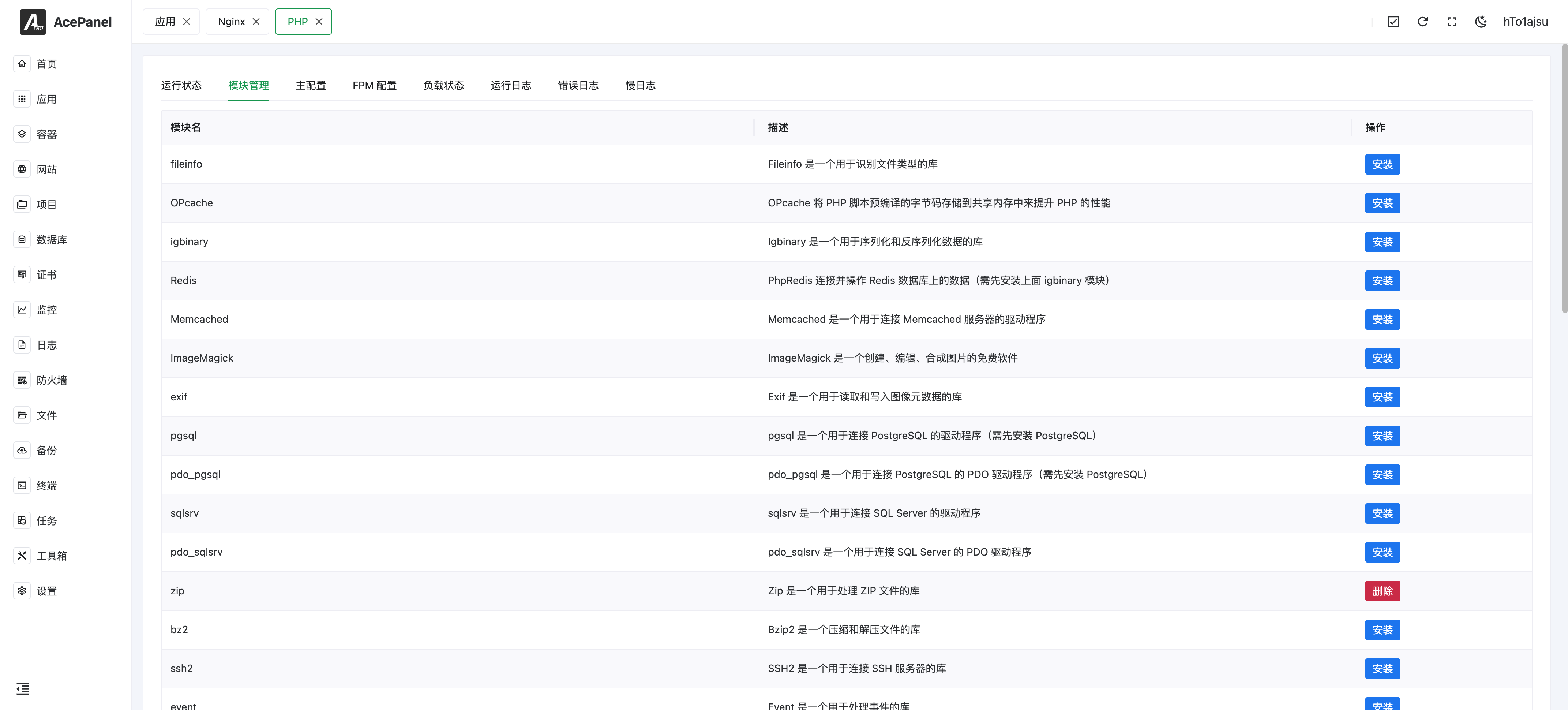
Task: Click the refresh icon in the top toolbar
Action: (1422, 21)
